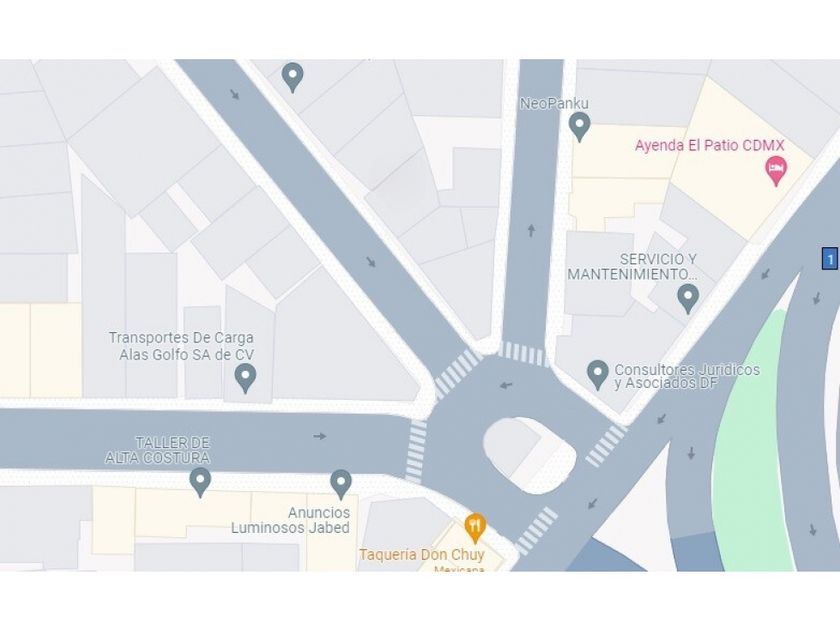Click the unlabeled pin at top of map
840x630 pixels.
point(292,77)
